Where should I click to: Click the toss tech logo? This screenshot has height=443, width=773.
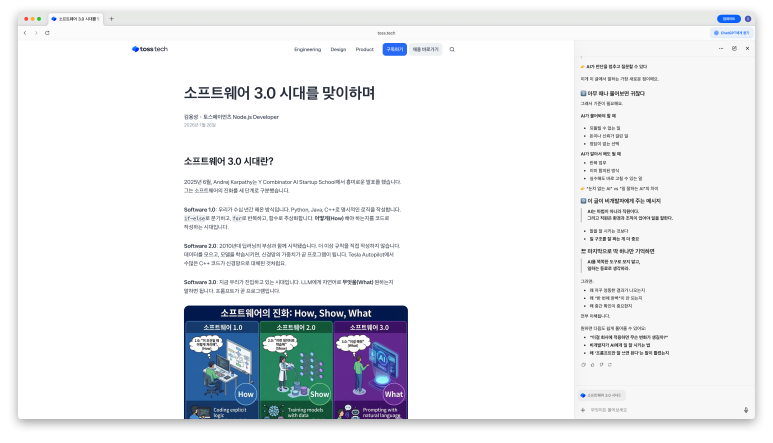[x=149, y=49]
